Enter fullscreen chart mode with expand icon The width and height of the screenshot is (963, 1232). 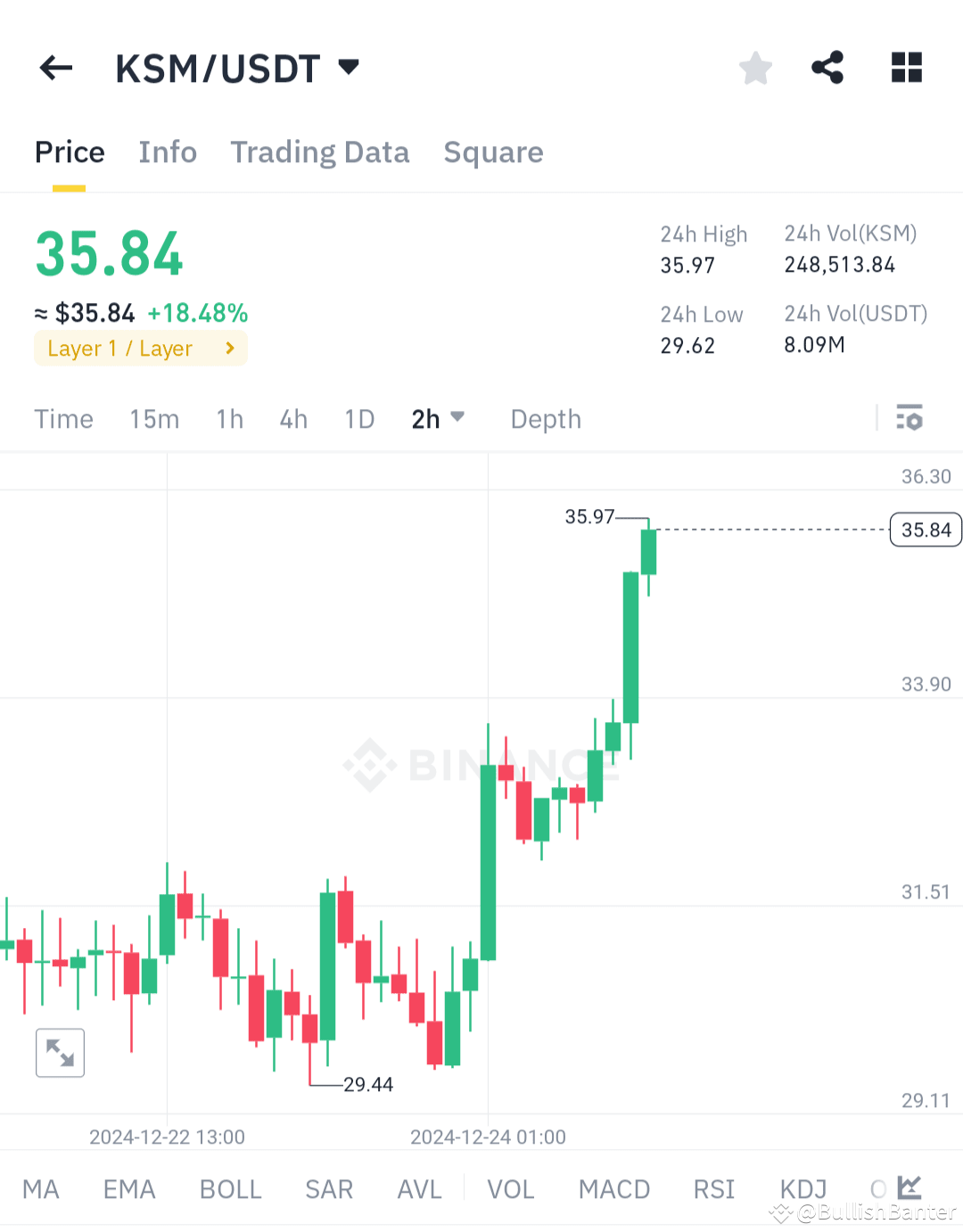pyautogui.click(x=59, y=1053)
